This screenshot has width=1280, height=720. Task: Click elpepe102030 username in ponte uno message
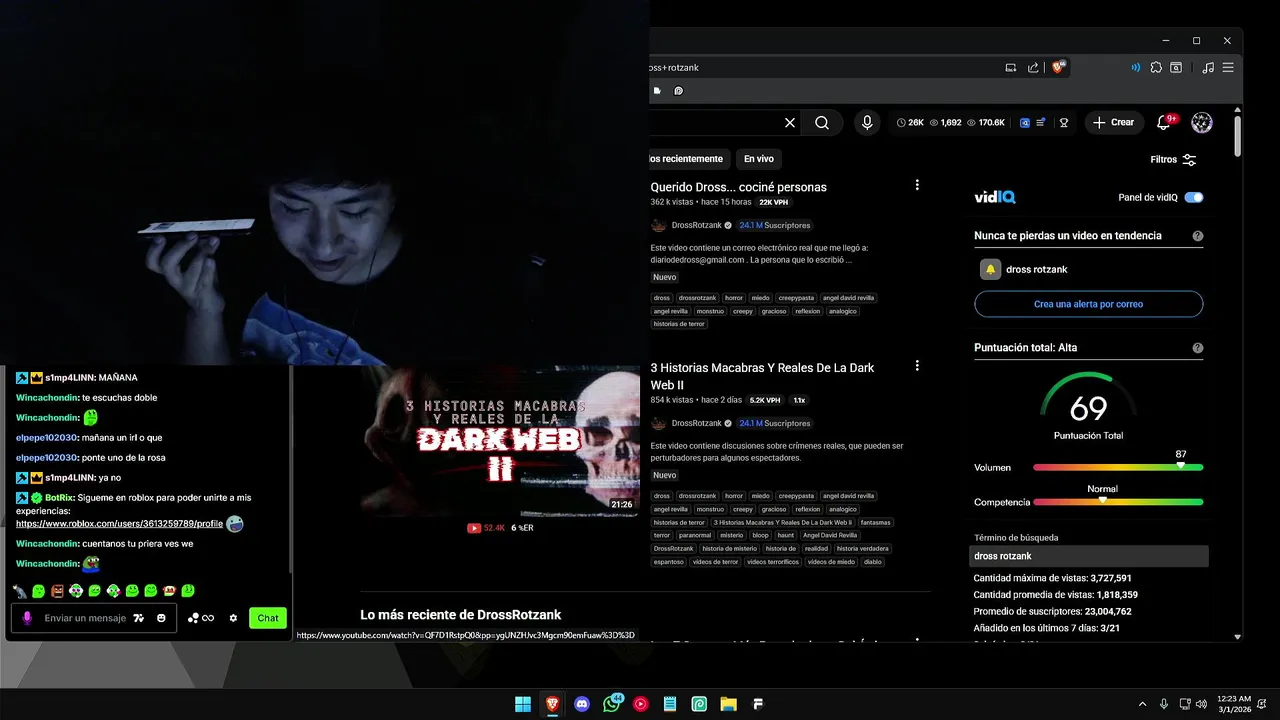tap(47, 458)
